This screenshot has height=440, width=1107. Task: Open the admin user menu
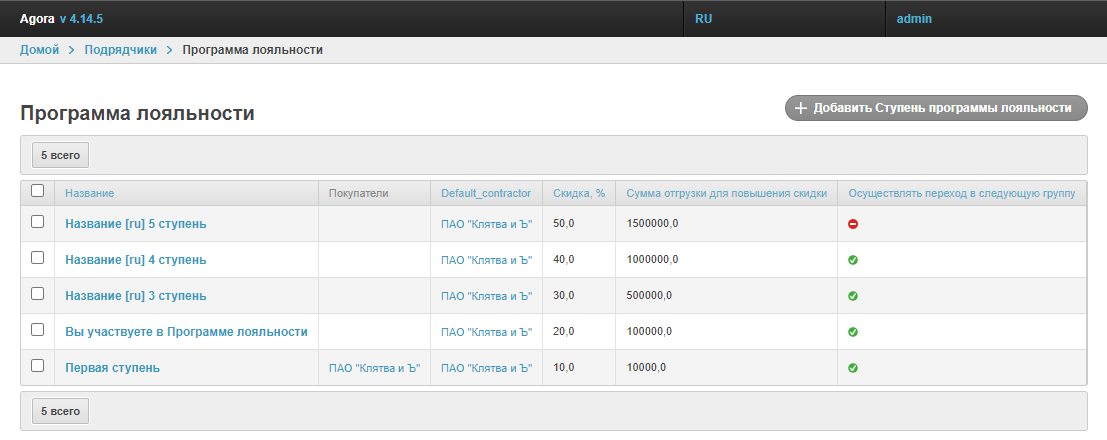tap(914, 19)
